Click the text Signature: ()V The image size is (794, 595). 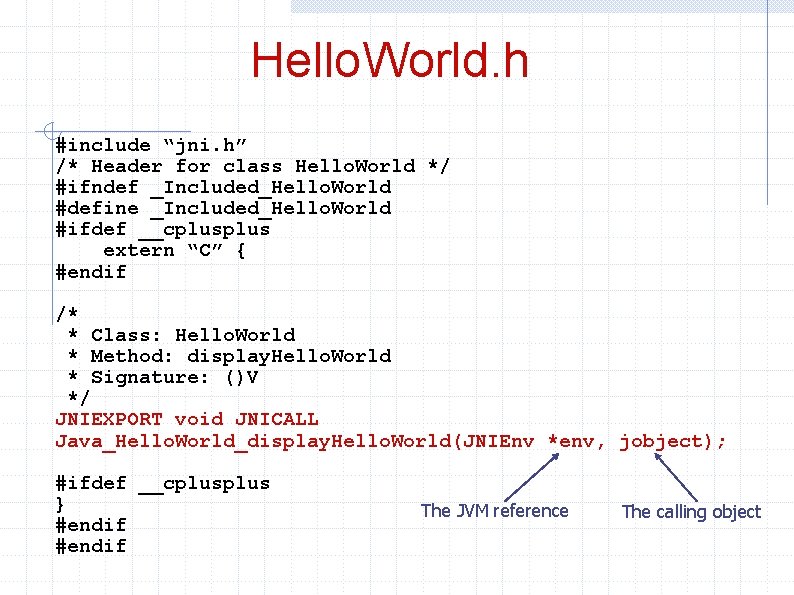click(175, 377)
